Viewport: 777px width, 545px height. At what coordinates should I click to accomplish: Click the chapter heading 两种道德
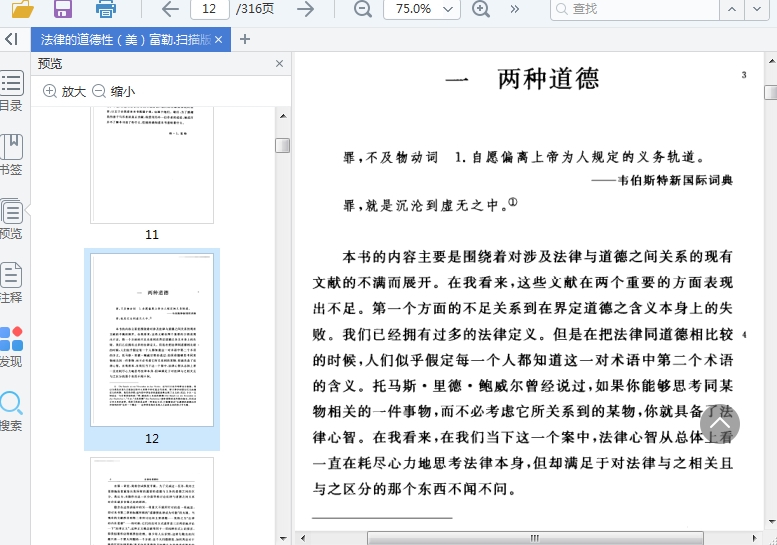548,79
